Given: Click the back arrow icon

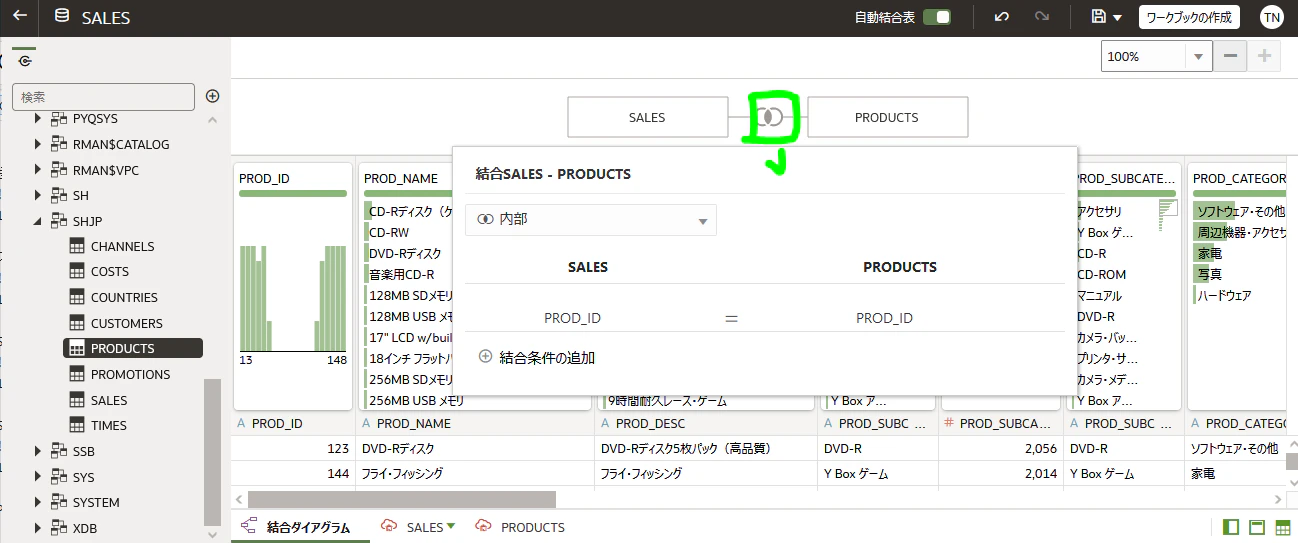Looking at the screenshot, I should click(x=20, y=17).
